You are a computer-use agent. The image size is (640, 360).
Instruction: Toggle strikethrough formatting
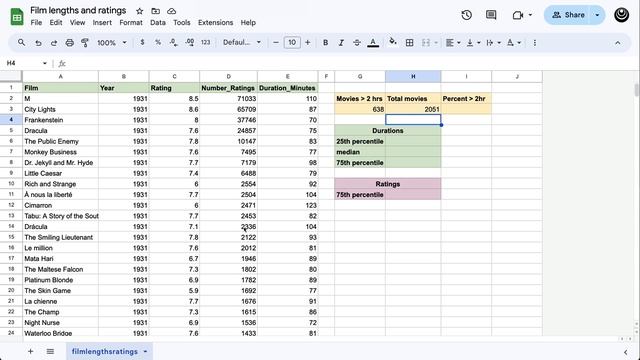(357, 42)
